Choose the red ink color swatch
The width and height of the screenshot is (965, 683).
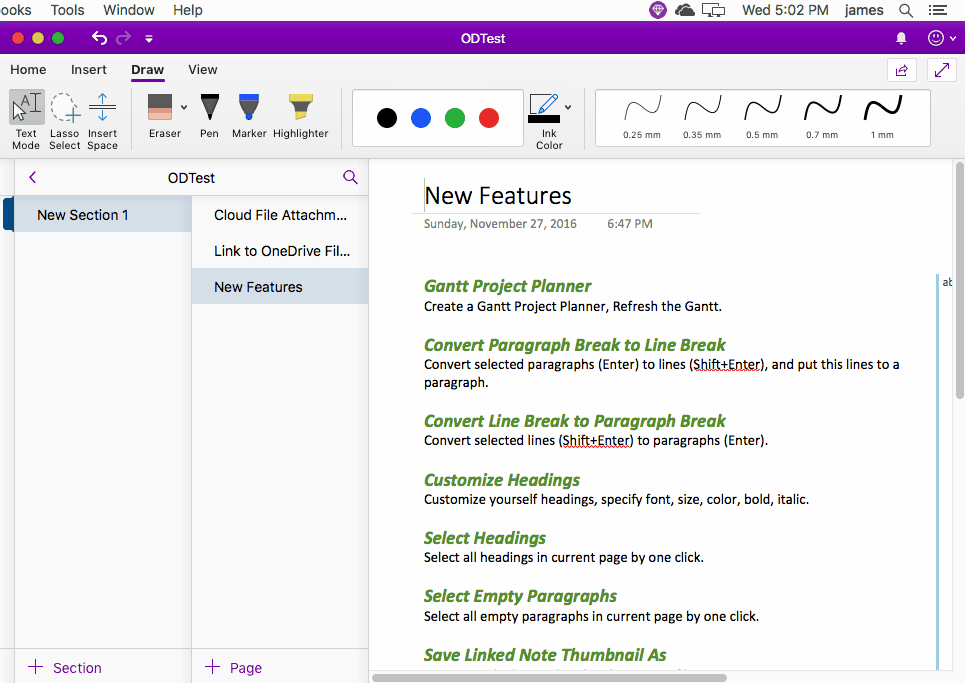coord(489,118)
